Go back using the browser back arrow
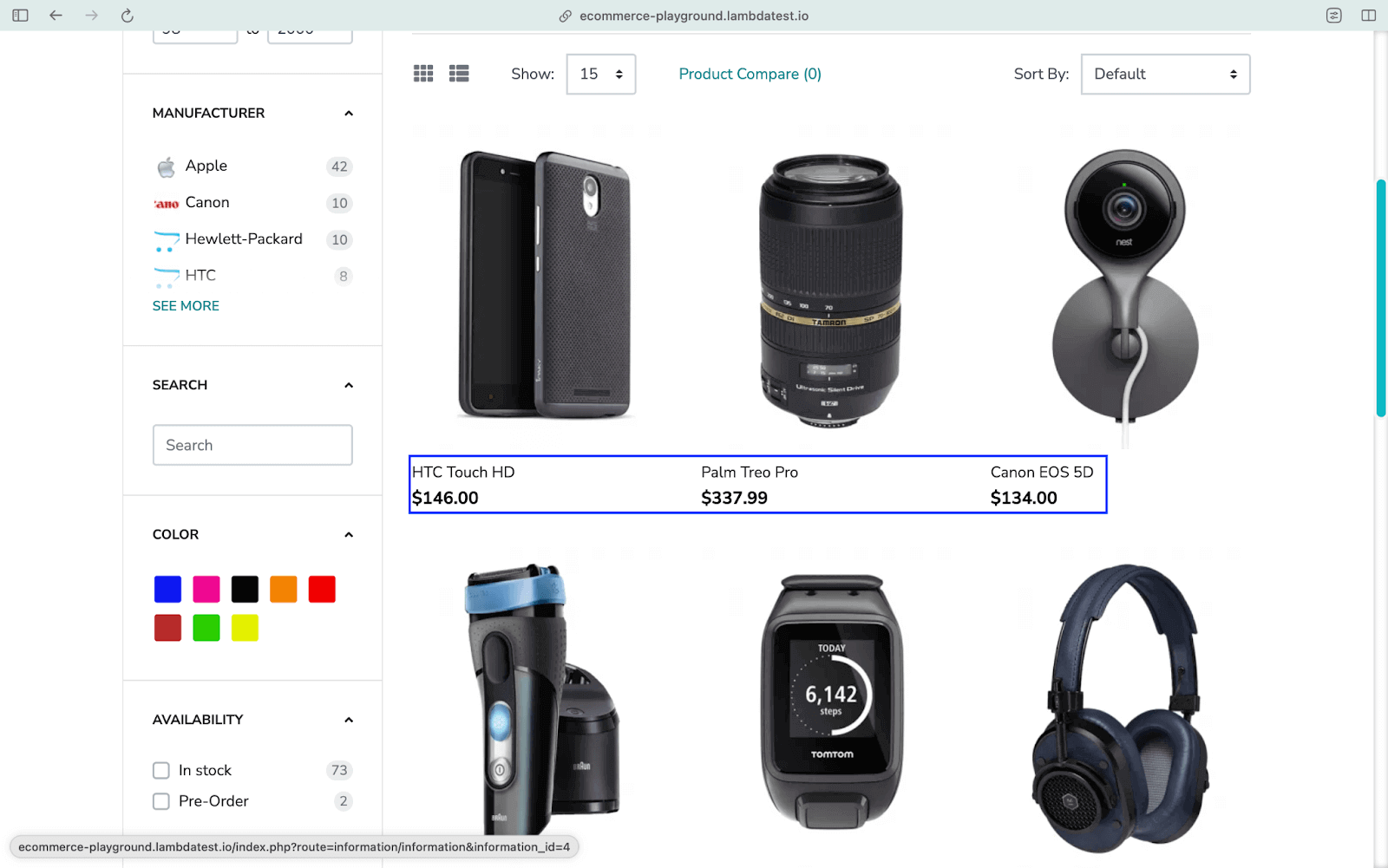The width and height of the screenshot is (1388, 868). click(56, 16)
